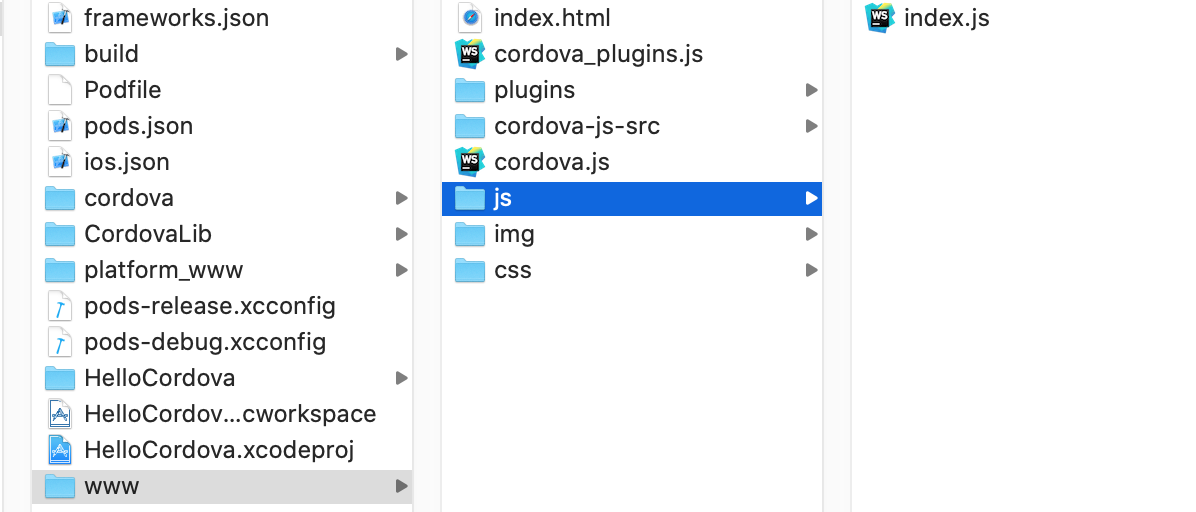This screenshot has height=512, width=1196.
Task: Open the css folder's disclosure arrow
Action: point(811,270)
